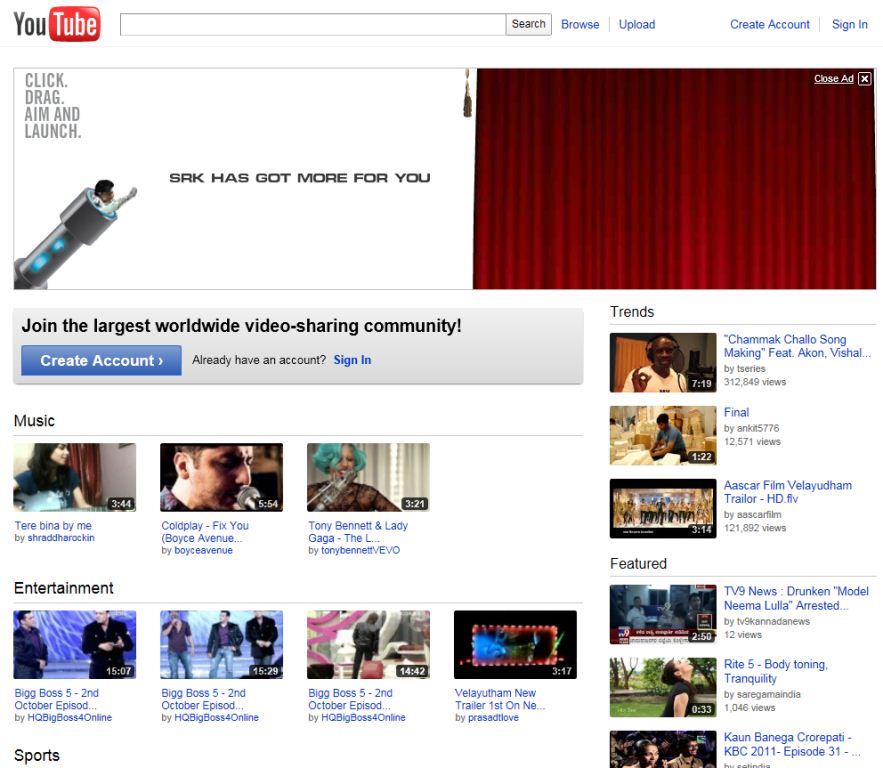This screenshot has height=768, width=883.
Task: Open 'Rite 5 - Body toning, Tranquility' title
Action: click(x=775, y=671)
